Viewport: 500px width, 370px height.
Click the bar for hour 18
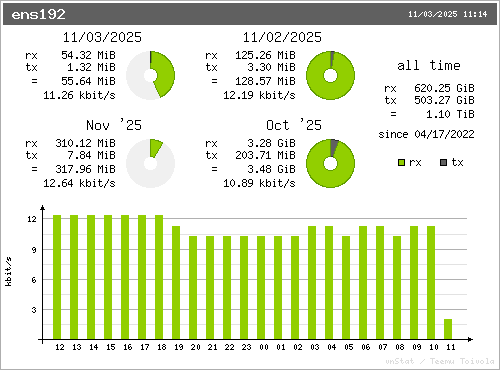pos(159,277)
